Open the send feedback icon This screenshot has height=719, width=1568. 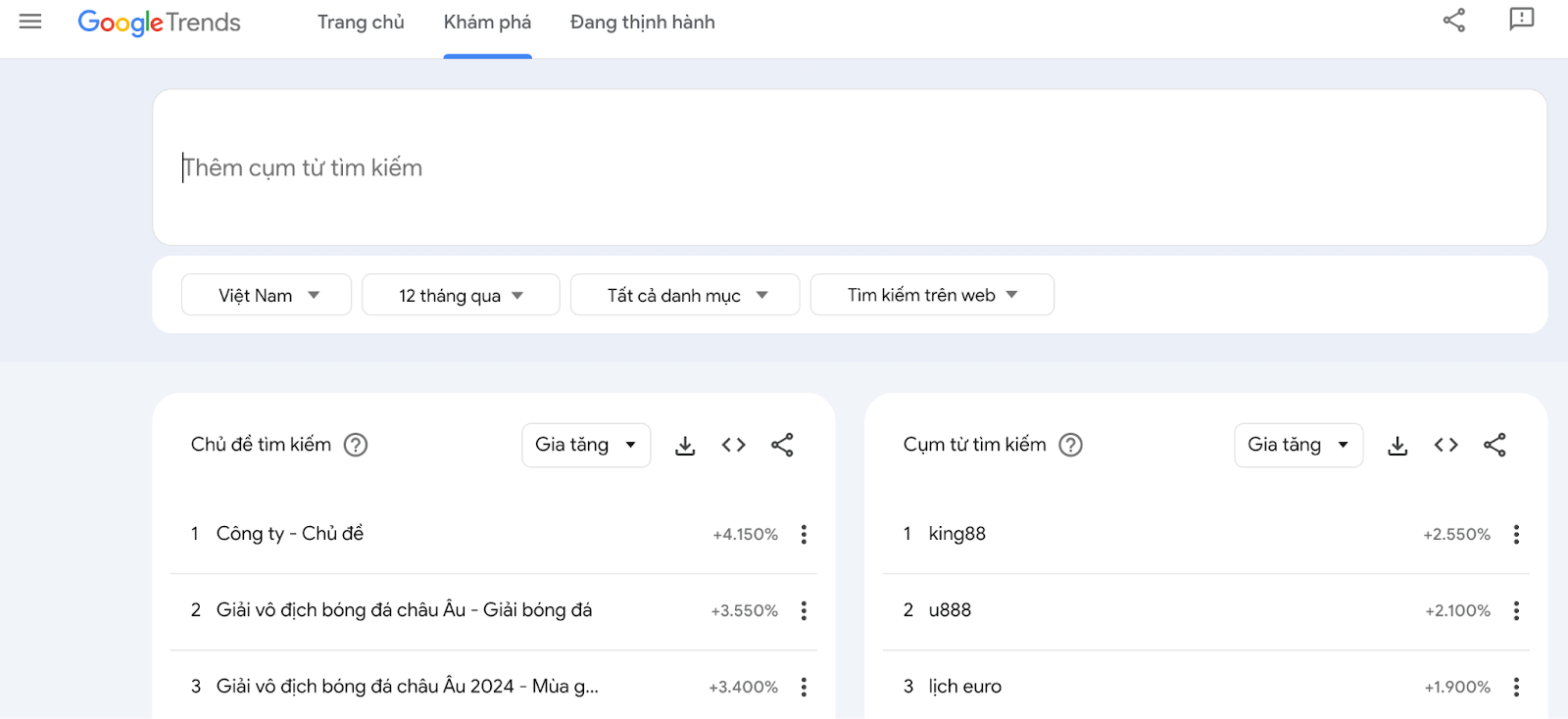pos(1521,20)
